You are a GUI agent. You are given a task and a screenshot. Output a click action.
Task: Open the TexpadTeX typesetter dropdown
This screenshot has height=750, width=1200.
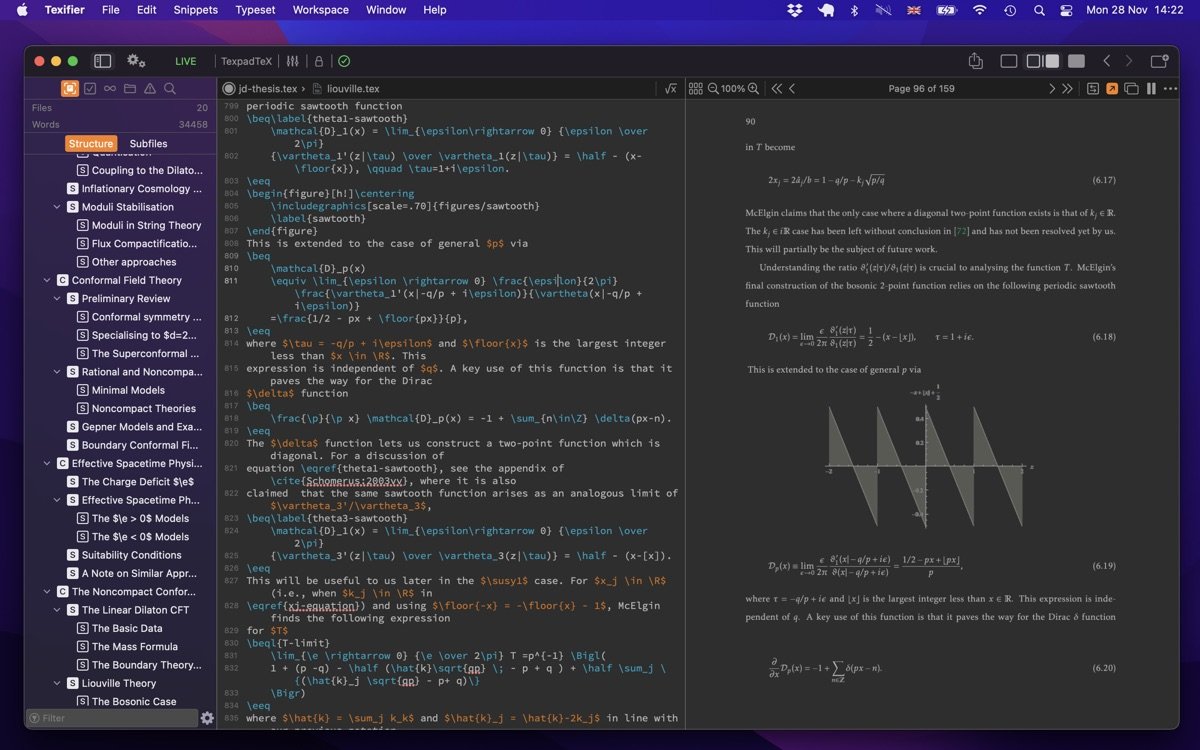click(x=246, y=61)
